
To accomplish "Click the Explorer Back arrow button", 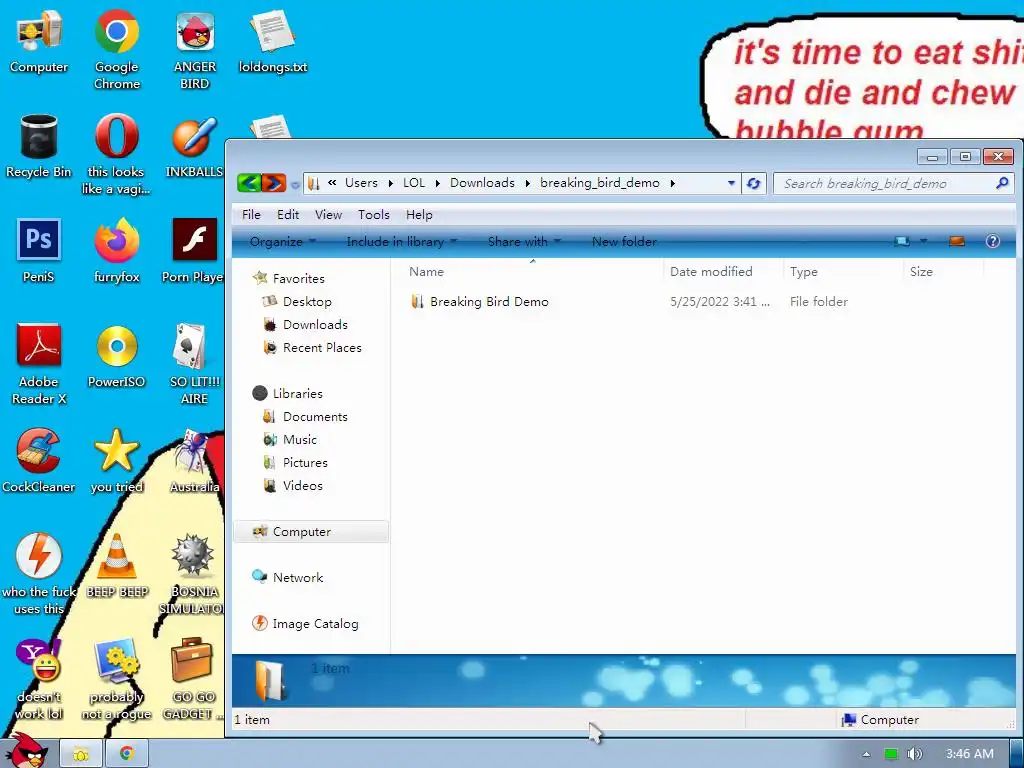I will click(248, 183).
